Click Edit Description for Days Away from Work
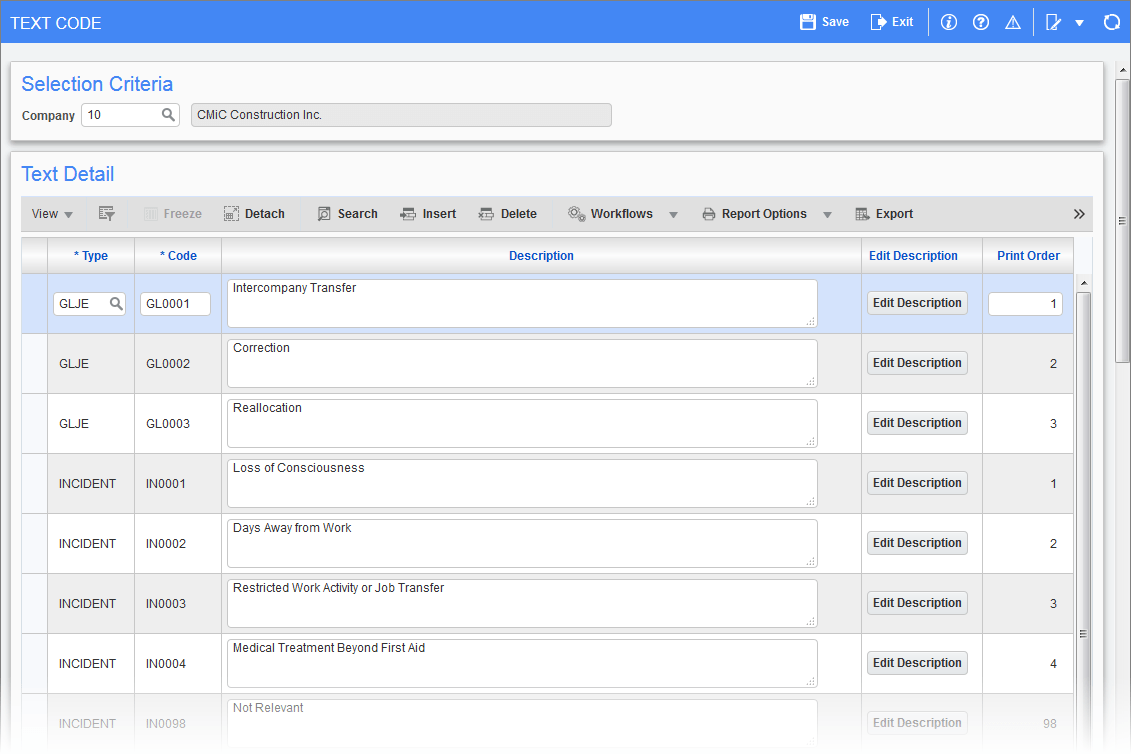Image resolution: width=1131 pixels, height=754 pixels. pos(917,543)
